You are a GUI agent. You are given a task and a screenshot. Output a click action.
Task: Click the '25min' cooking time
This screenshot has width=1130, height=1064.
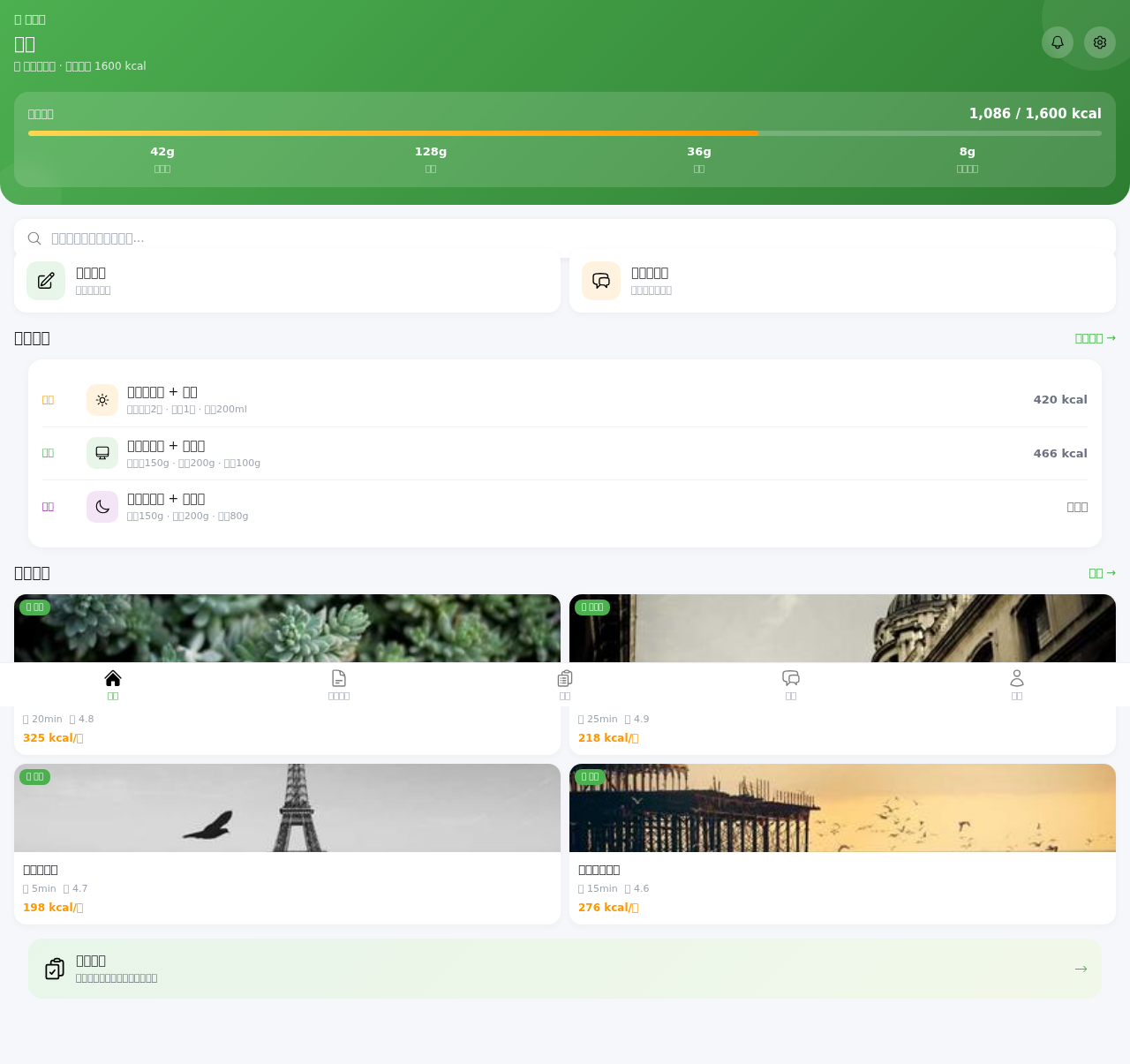tap(599, 720)
